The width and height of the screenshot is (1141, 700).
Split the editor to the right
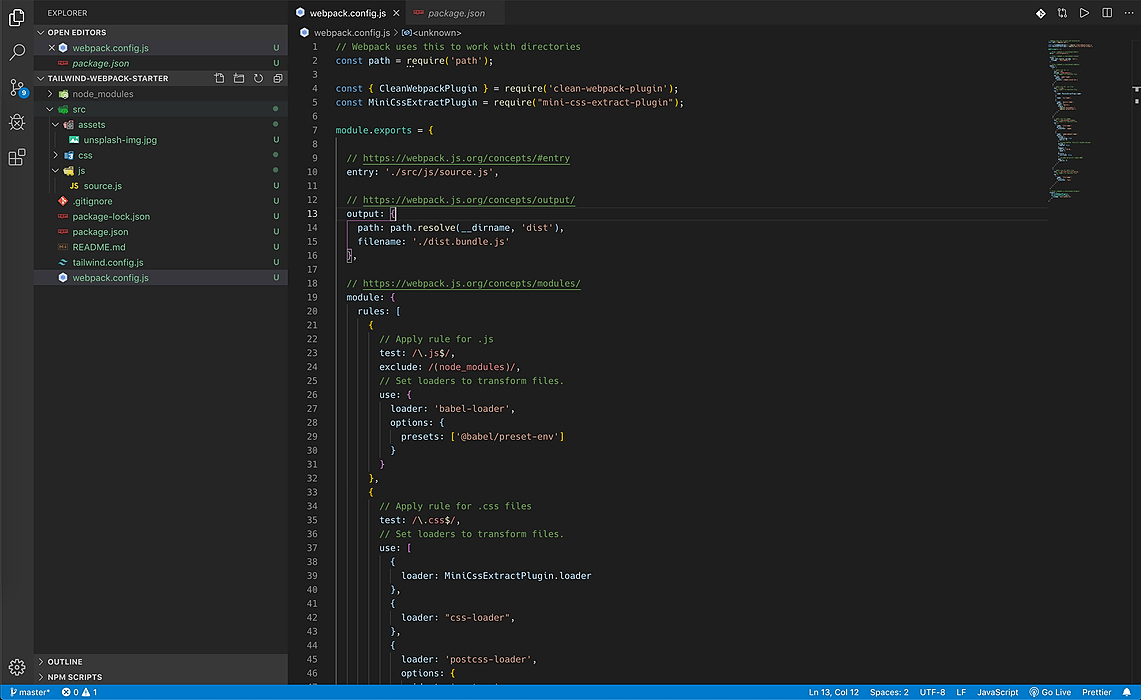point(1107,13)
